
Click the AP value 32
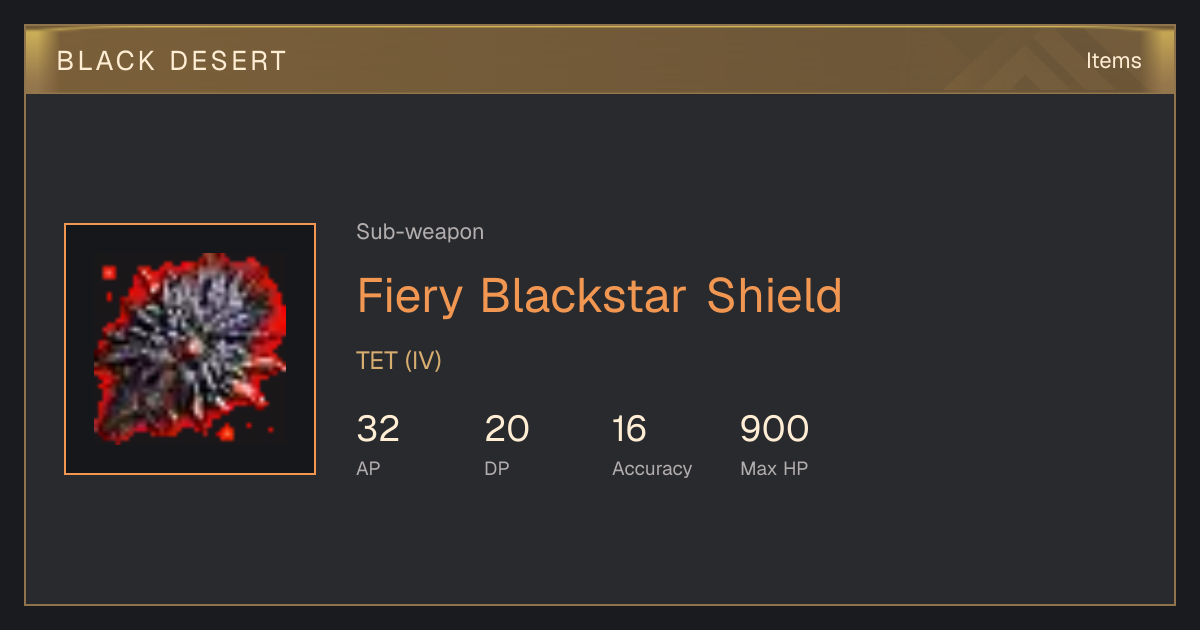point(378,429)
